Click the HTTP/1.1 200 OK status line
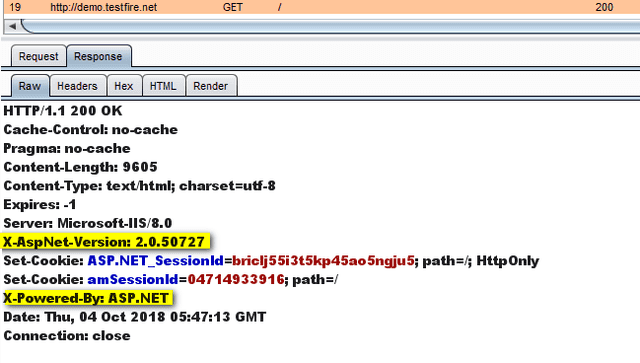The image size is (640, 363). tap(63, 110)
